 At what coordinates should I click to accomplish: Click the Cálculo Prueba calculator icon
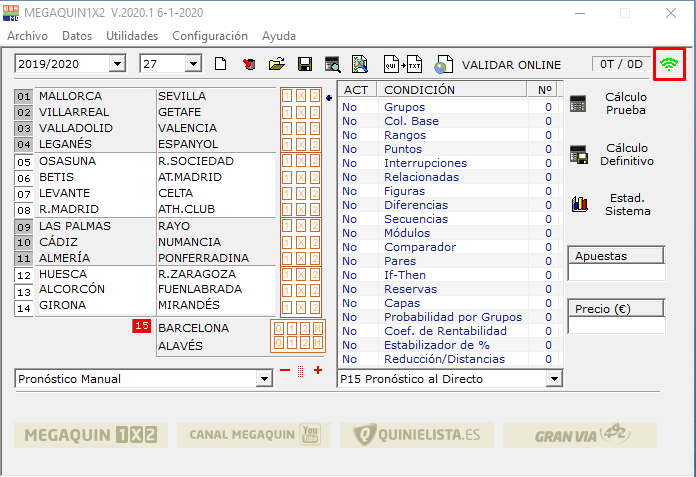(578, 103)
